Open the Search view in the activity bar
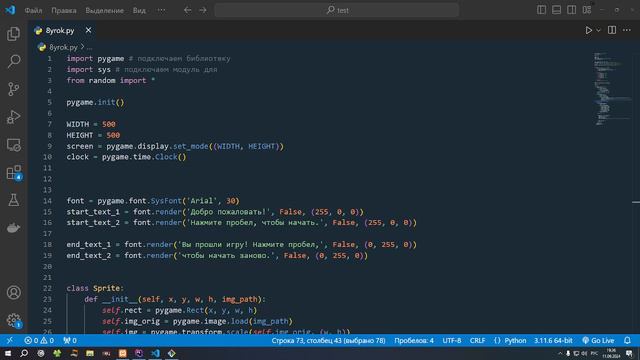 click(x=13, y=62)
